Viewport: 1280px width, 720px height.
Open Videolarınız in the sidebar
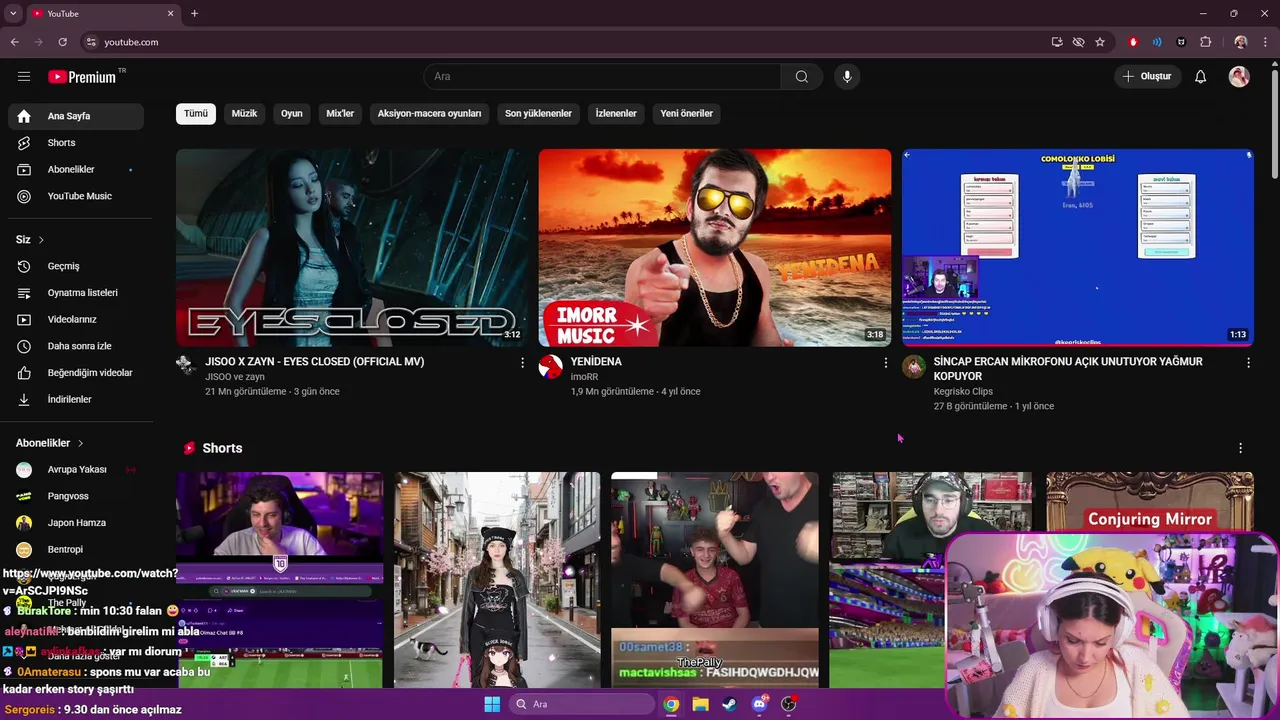pyautogui.click(x=76, y=319)
